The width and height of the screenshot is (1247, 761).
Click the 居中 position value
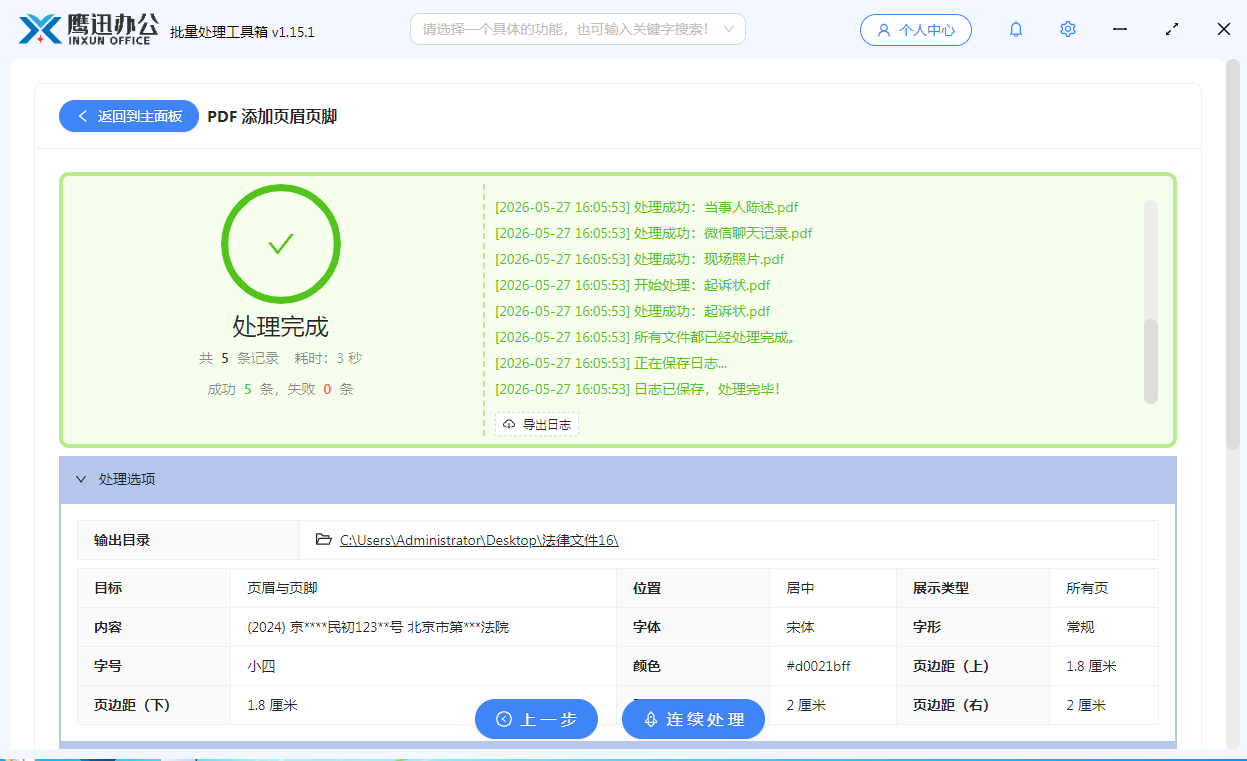800,588
